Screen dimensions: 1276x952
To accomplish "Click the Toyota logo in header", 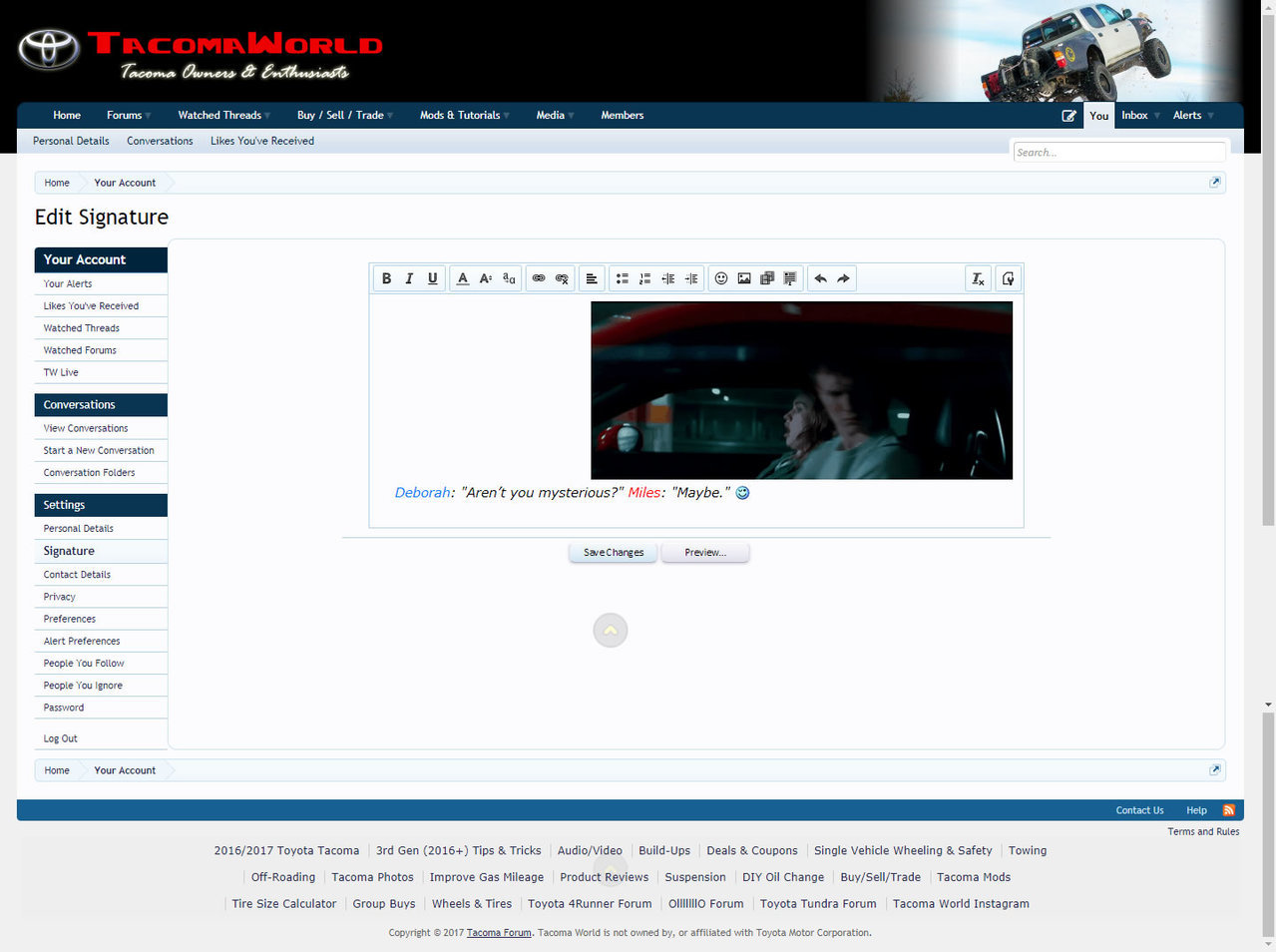I will (x=48, y=49).
